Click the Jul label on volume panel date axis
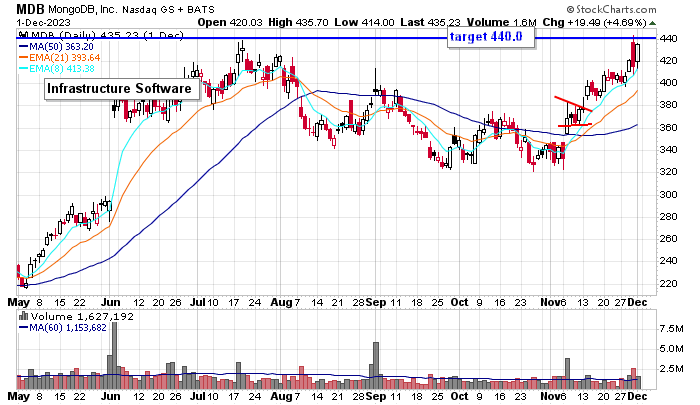Screen dimensions: 700x405 tap(197, 396)
